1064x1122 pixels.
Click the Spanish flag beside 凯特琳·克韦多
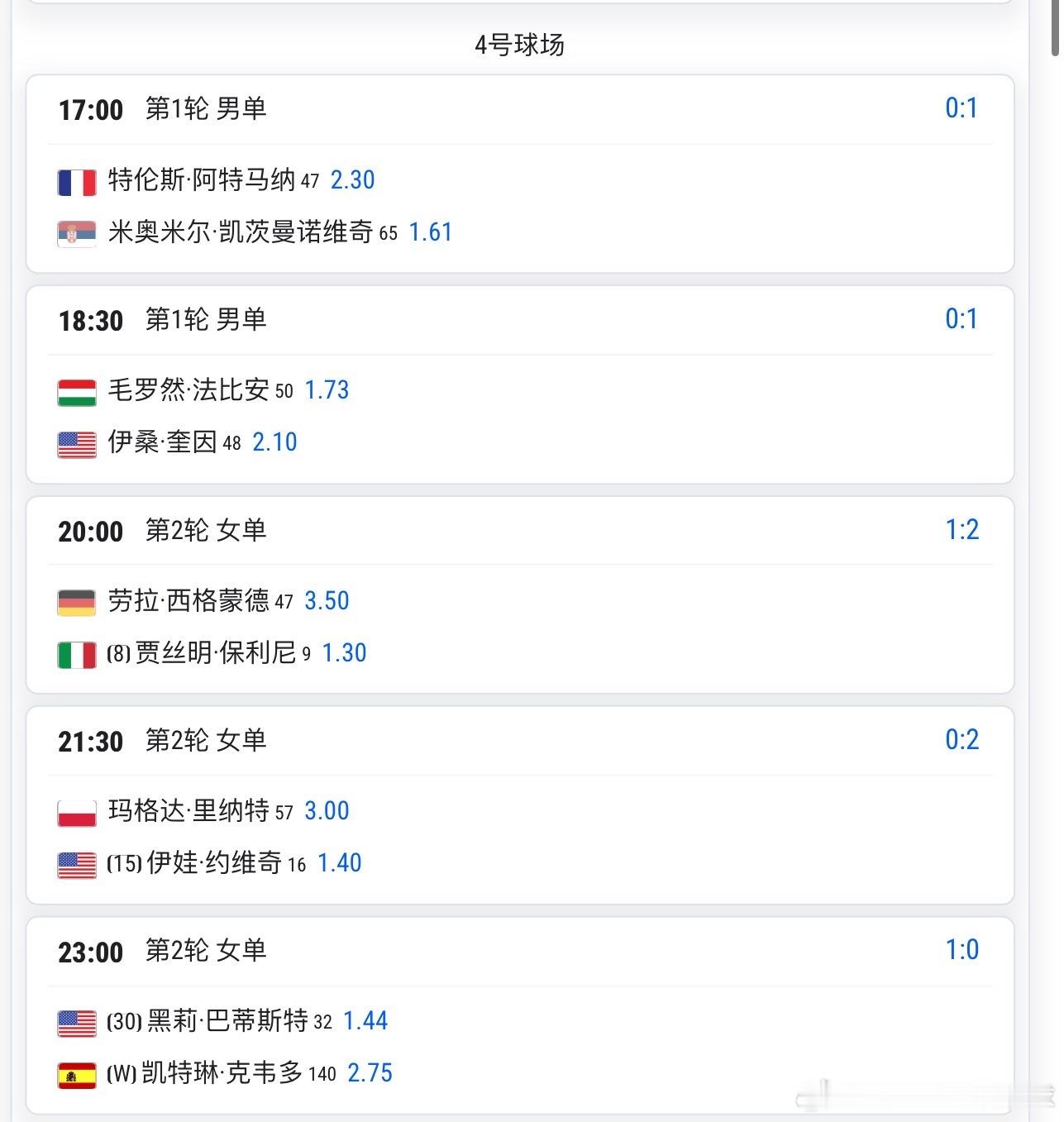coord(77,1075)
